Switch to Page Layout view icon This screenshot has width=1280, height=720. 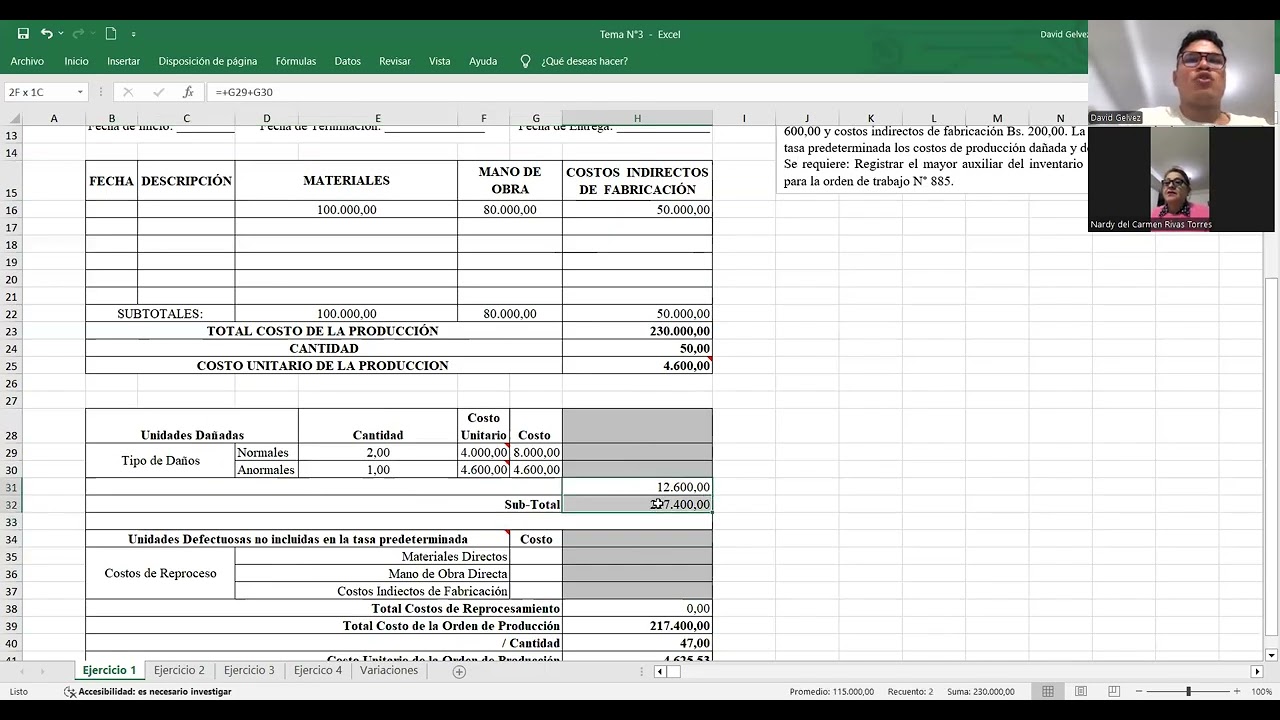(x=1081, y=691)
